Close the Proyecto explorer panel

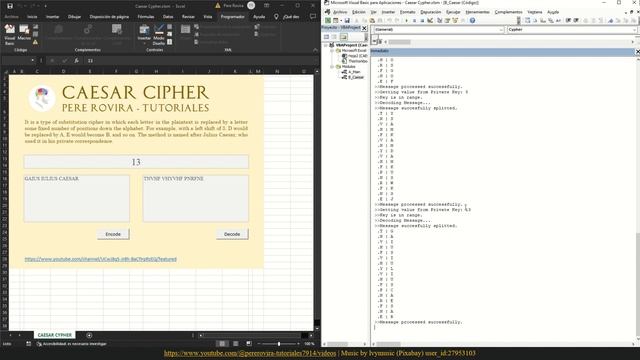tap(364, 28)
